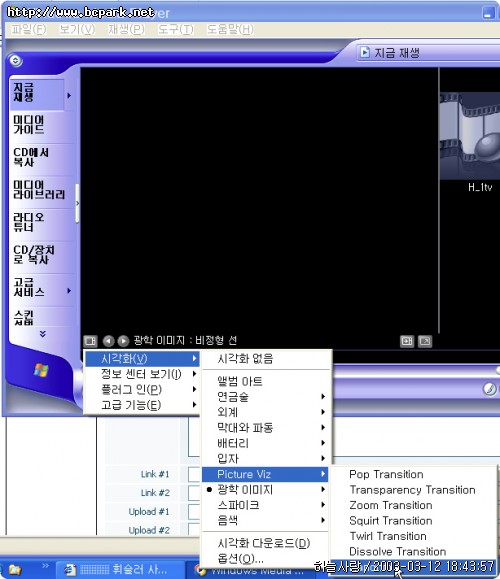Click the sidebar hide handle on taskbar edge
Viewport: 500px width, 579px height.
pyautogui.click(x=77, y=203)
